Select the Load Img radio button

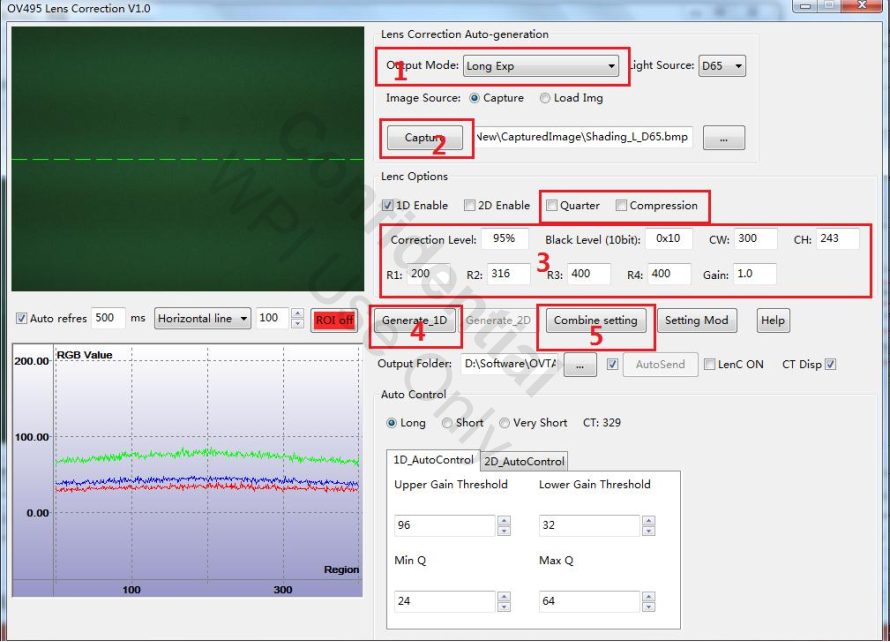coord(545,98)
